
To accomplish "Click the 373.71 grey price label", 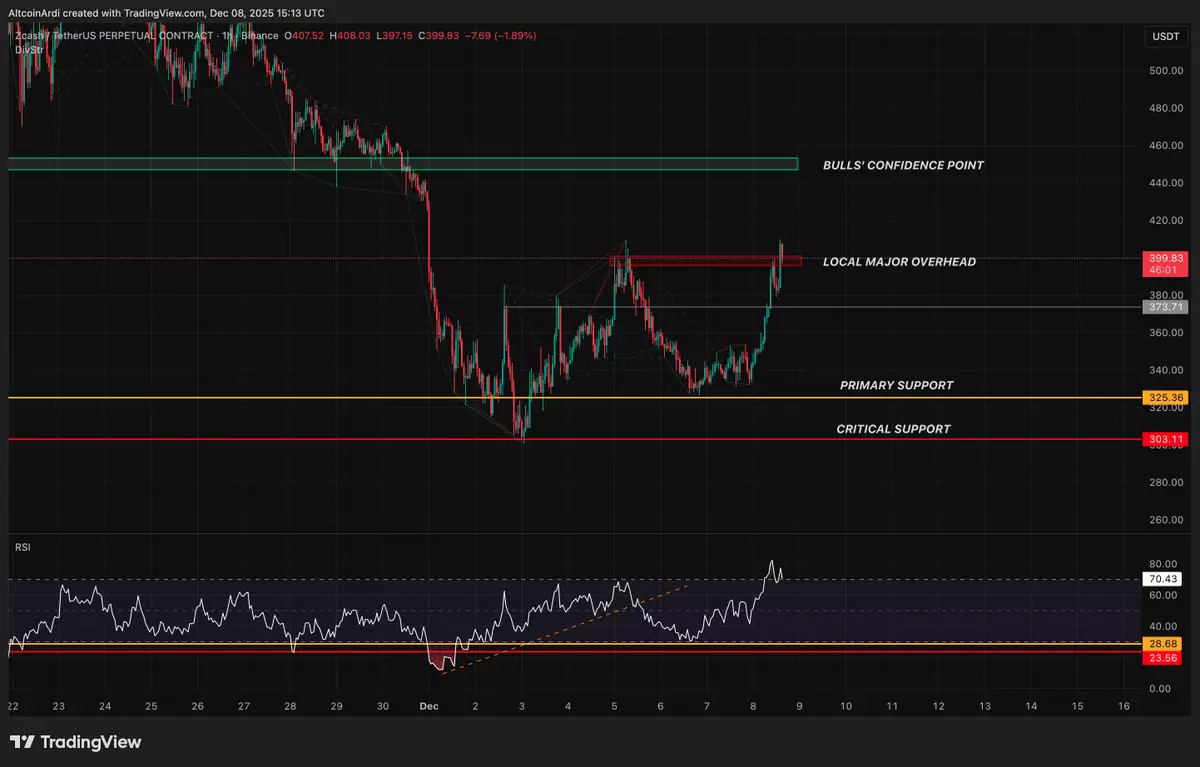I will (x=1163, y=307).
